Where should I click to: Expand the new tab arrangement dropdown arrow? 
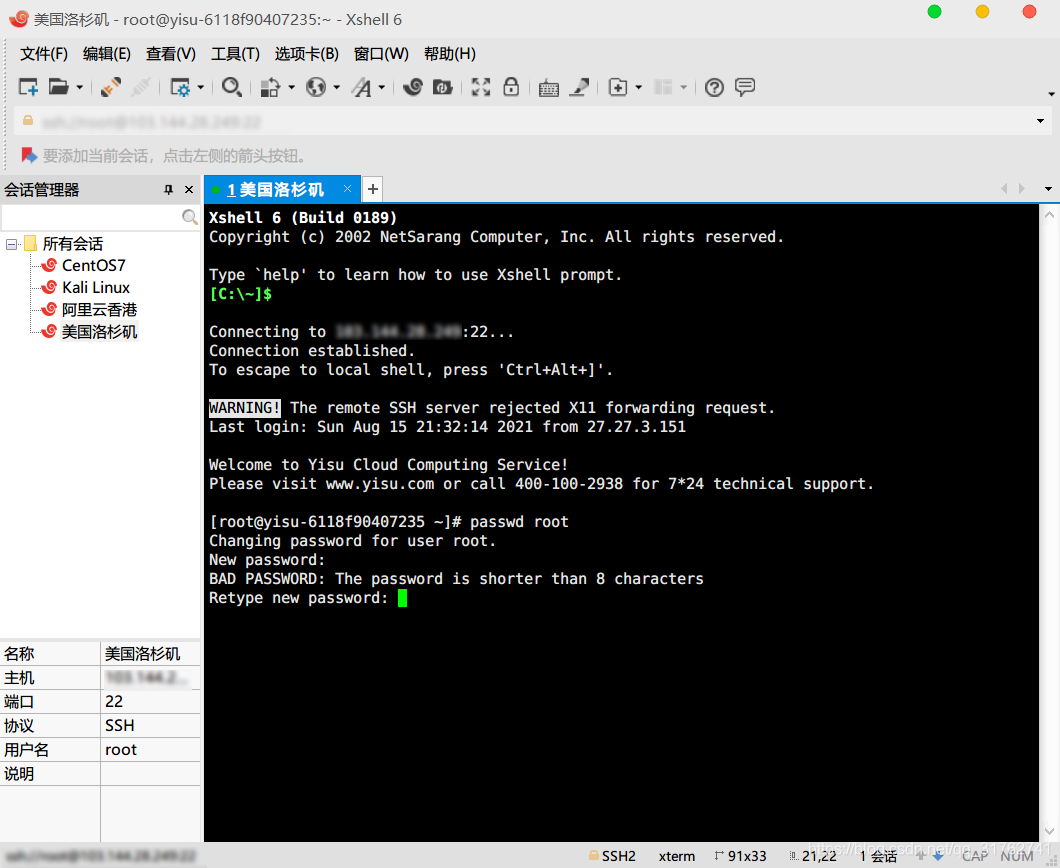(638, 88)
